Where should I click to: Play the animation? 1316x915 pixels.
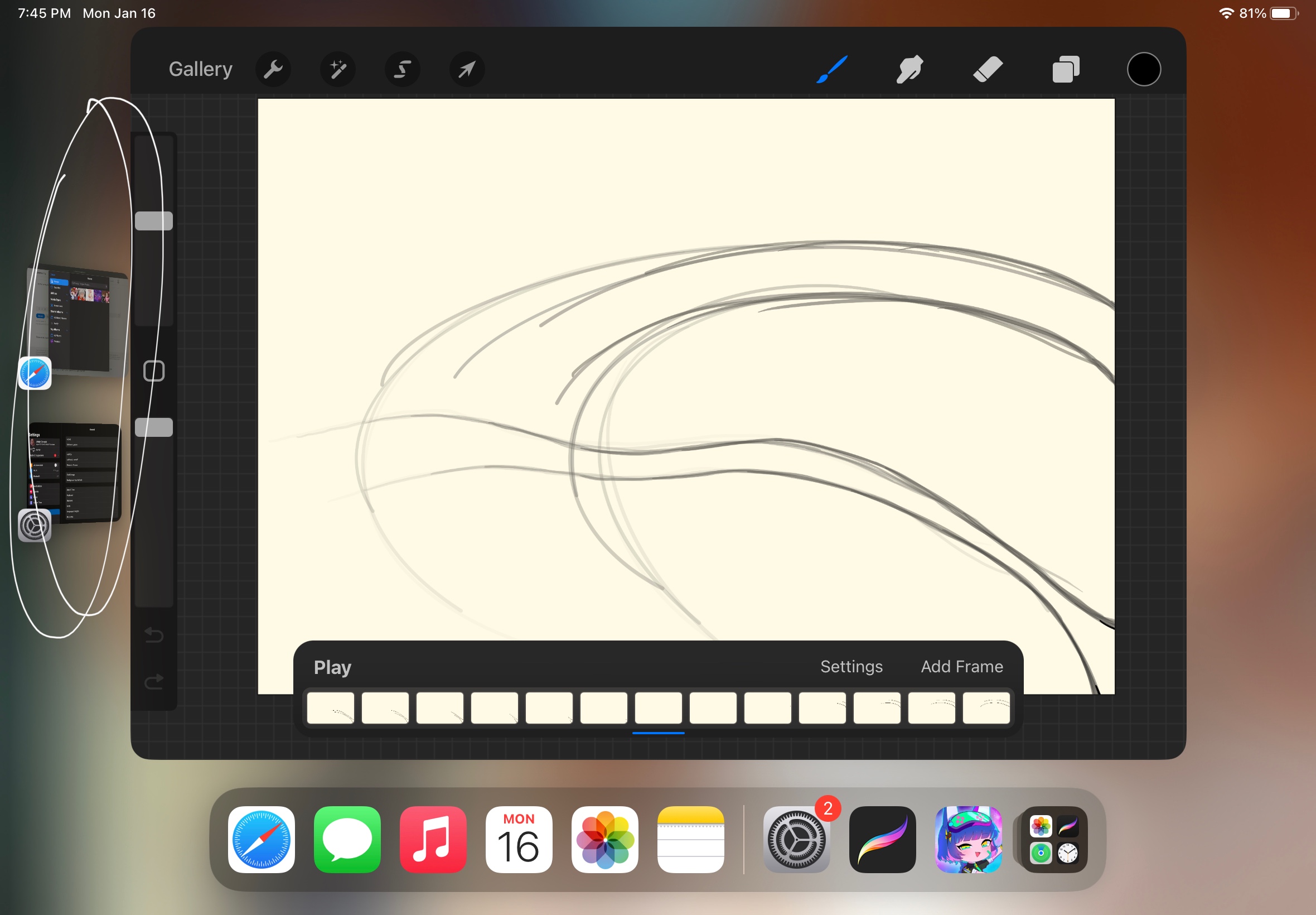(332, 667)
